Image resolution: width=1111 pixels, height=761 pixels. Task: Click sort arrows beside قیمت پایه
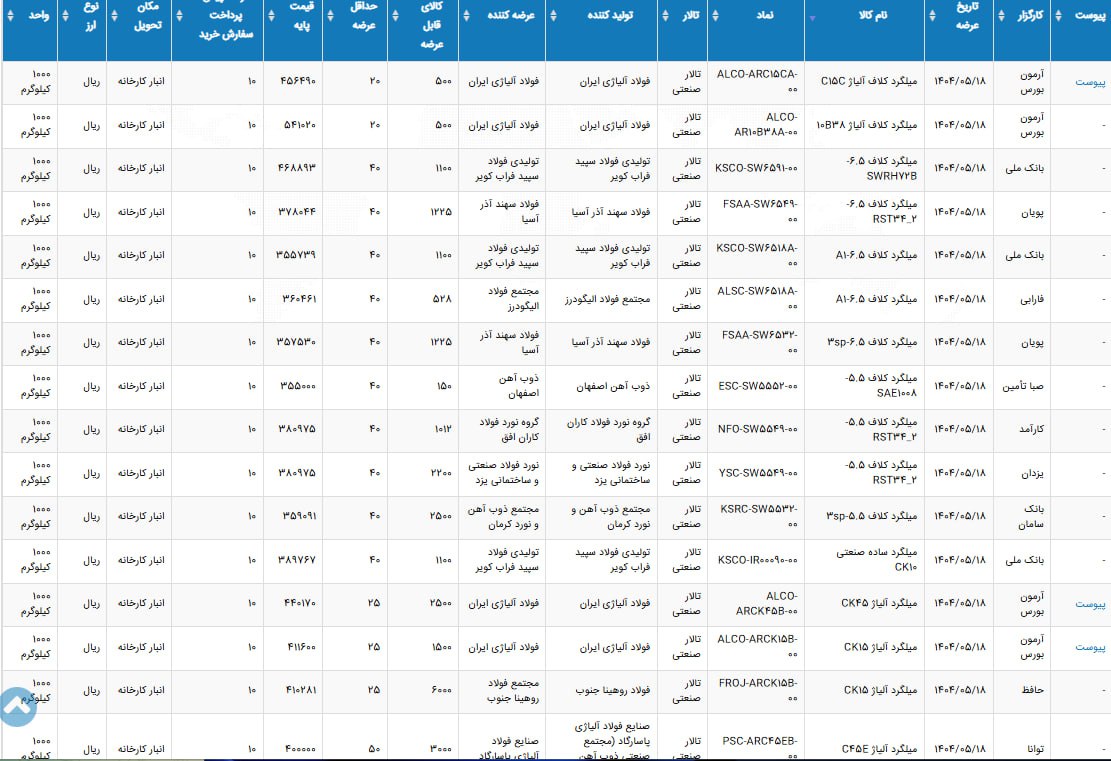coord(271,16)
